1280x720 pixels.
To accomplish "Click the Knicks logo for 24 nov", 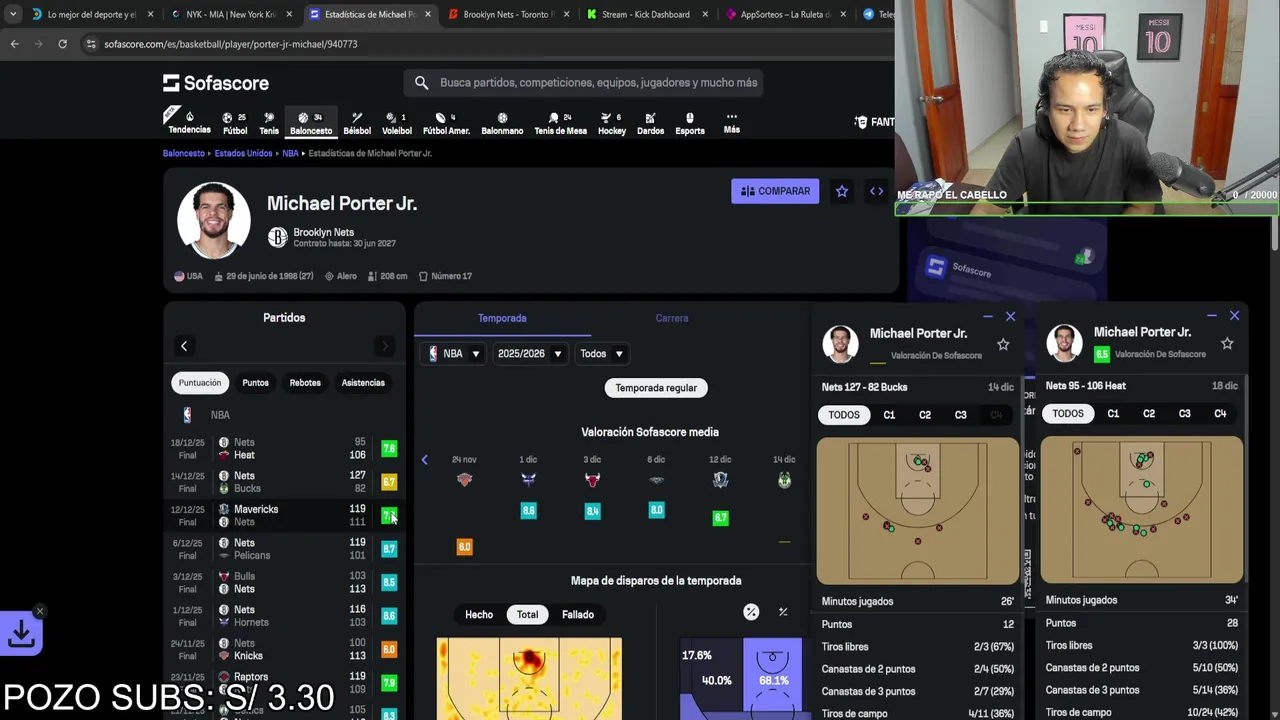I will (x=464, y=480).
